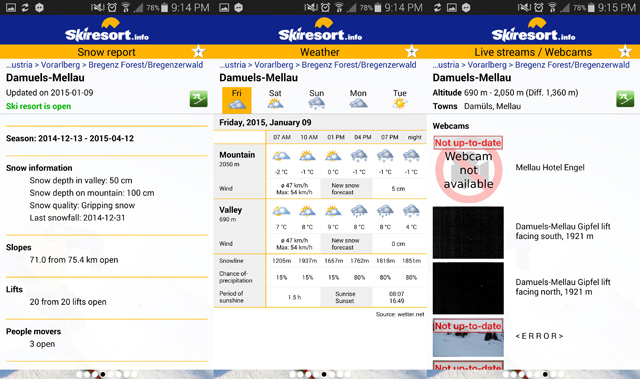Select the Sat forecast day tab
This screenshot has height=379, width=640.
(x=275, y=100)
